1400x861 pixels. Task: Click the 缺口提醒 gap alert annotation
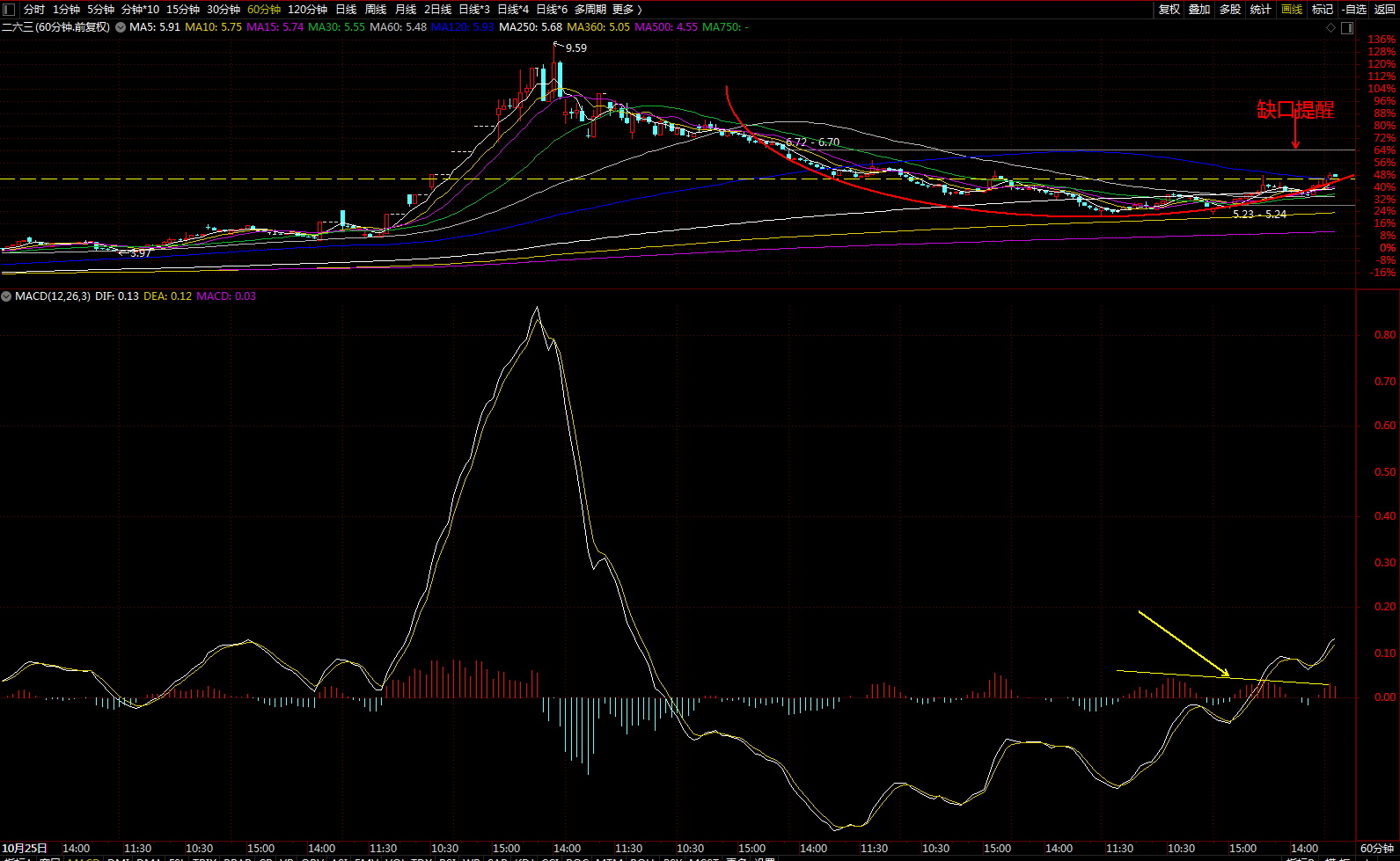coord(1295,110)
